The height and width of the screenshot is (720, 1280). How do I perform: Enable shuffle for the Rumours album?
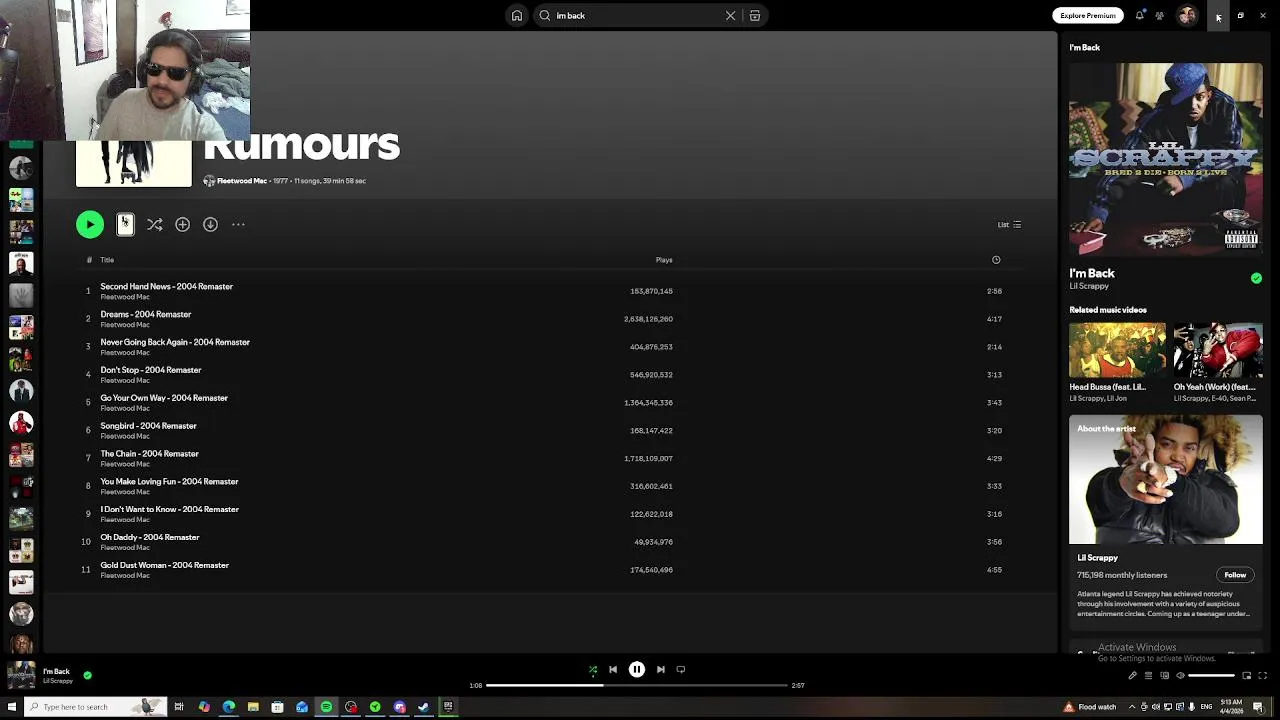(154, 225)
